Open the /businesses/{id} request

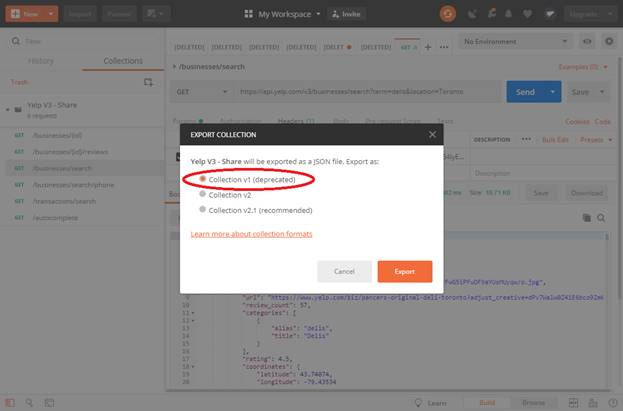(x=82, y=135)
